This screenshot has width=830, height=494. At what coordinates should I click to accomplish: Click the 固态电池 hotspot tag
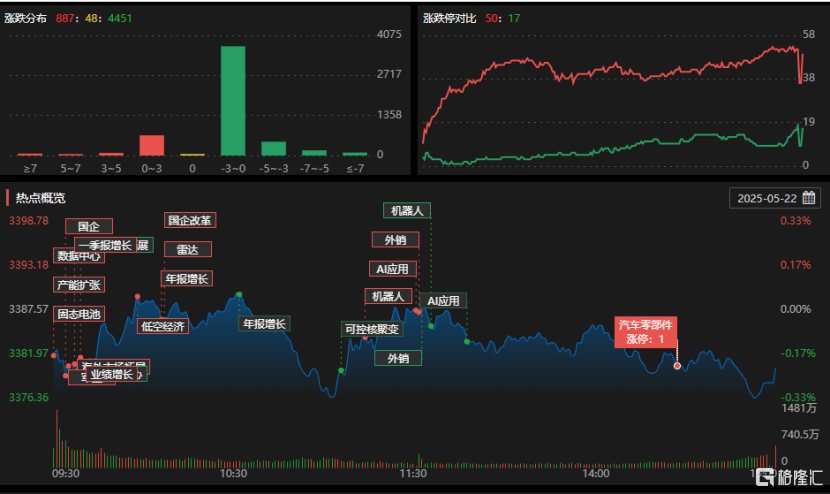[x=78, y=314]
